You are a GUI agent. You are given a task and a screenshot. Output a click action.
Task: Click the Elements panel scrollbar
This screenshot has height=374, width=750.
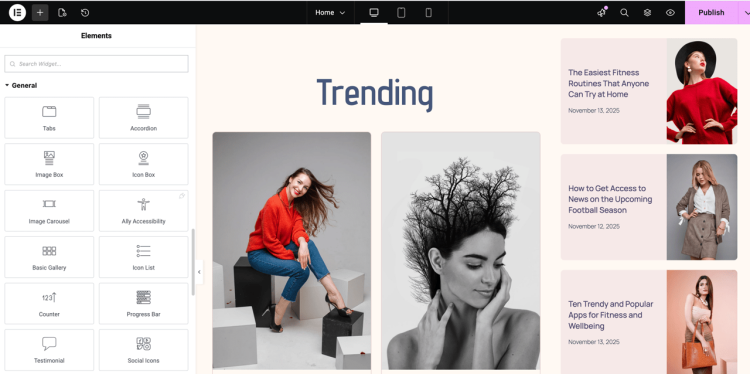coord(193,262)
